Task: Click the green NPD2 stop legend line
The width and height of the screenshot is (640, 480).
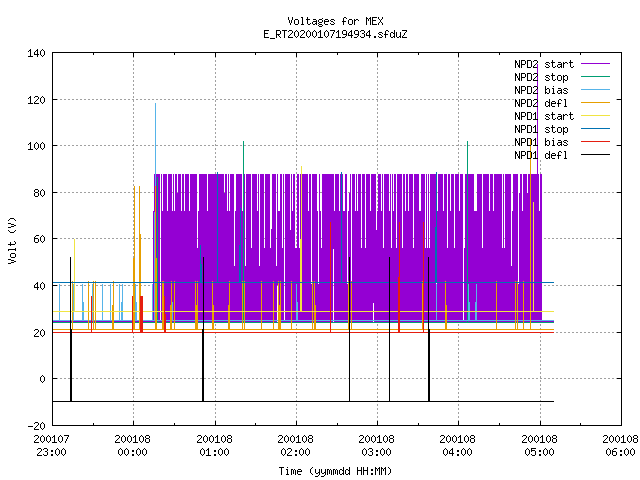Action: pyautogui.click(x=595, y=77)
